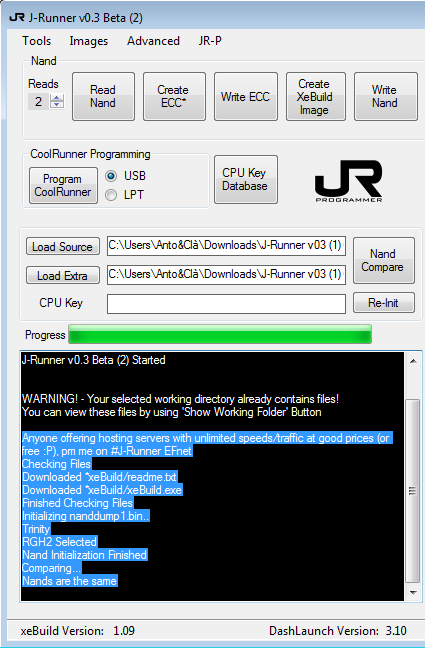Click 'Downloaded *xeBuild/xeBuild.exe' log line
Viewport: 425px width, 648px height.
(102, 490)
